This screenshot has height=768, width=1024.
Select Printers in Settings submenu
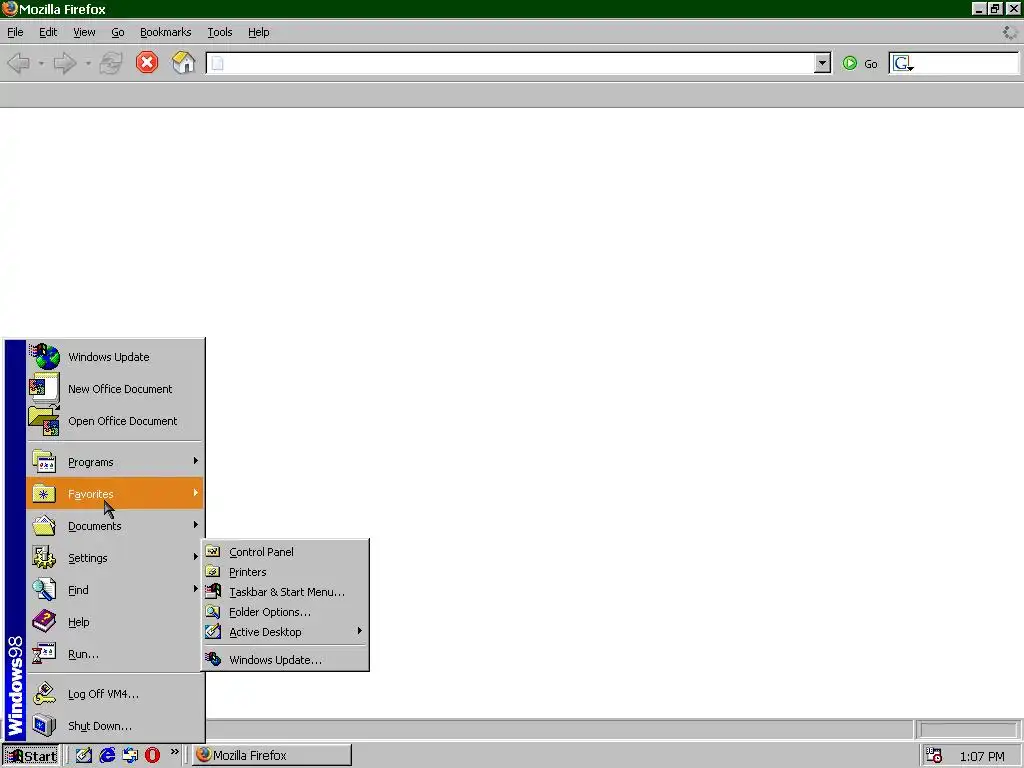tap(285, 571)
